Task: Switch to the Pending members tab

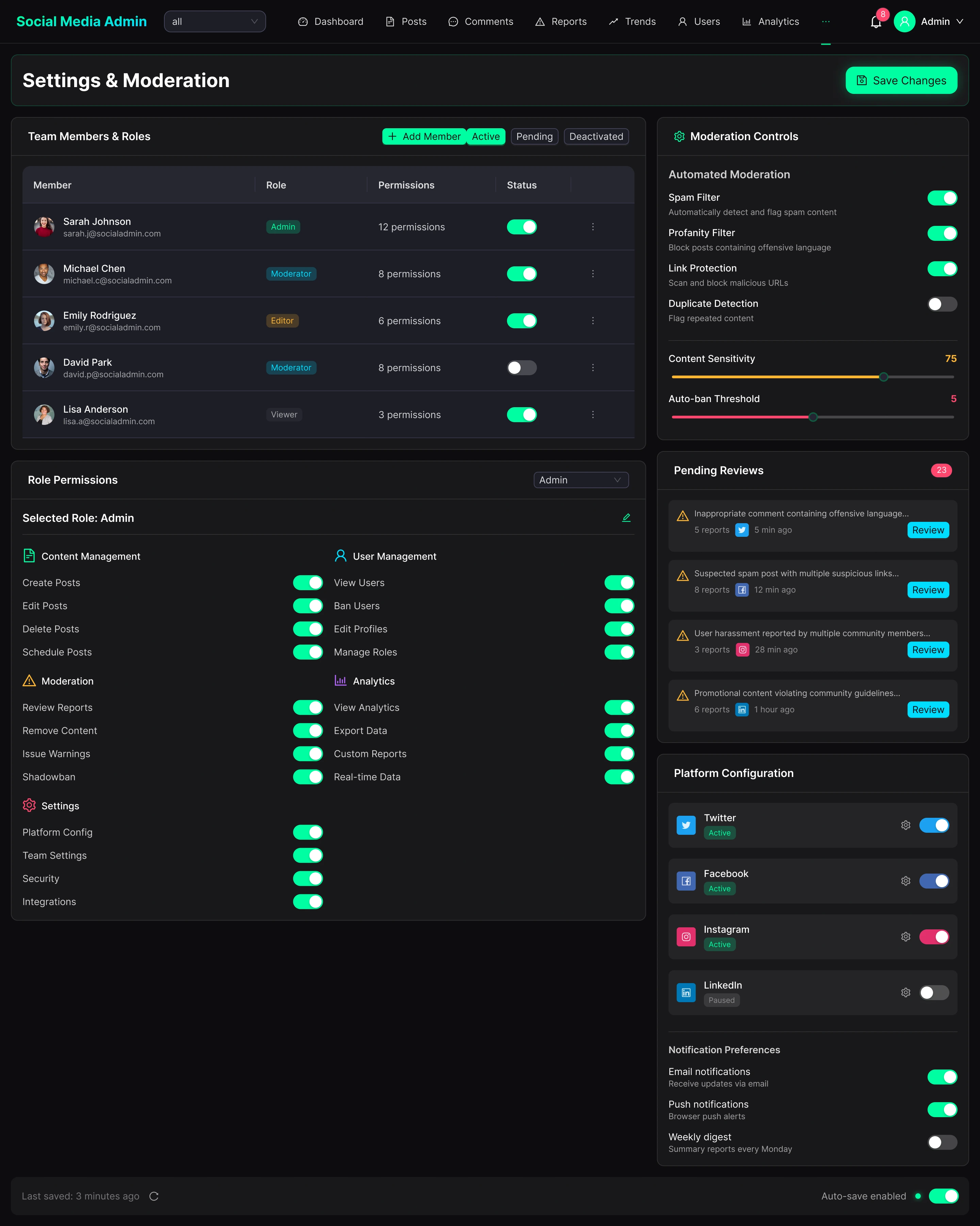Action: (x=534, y=136)
